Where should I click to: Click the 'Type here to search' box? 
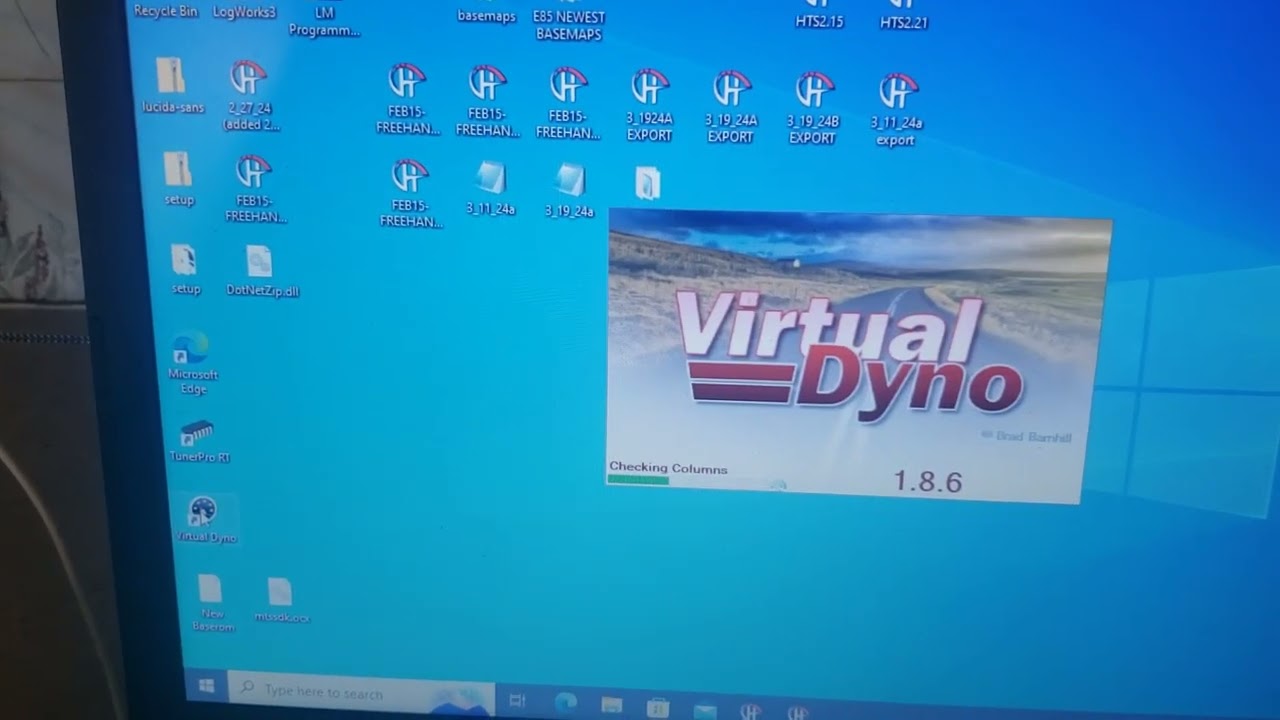[362, 693]
